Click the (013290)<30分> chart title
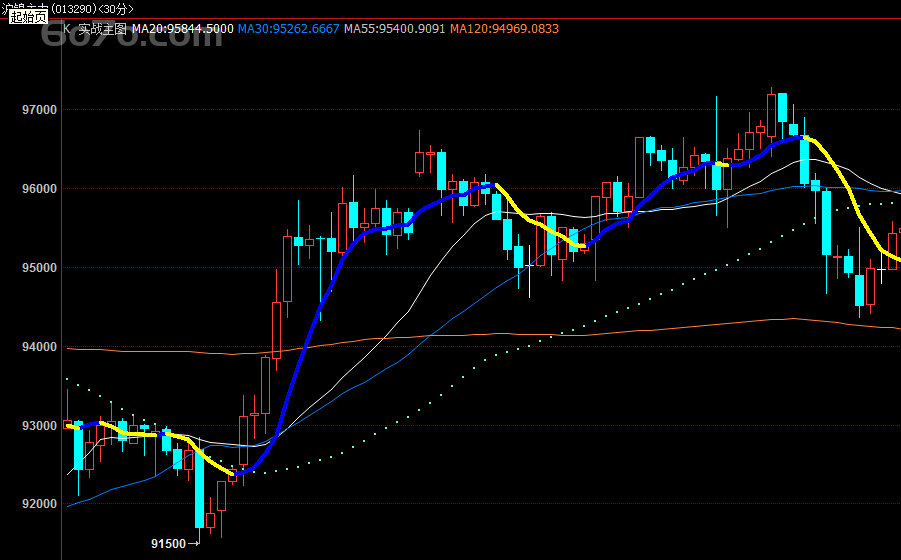The image size is (901, 560). pyautogui.click(x=93, y=9)
